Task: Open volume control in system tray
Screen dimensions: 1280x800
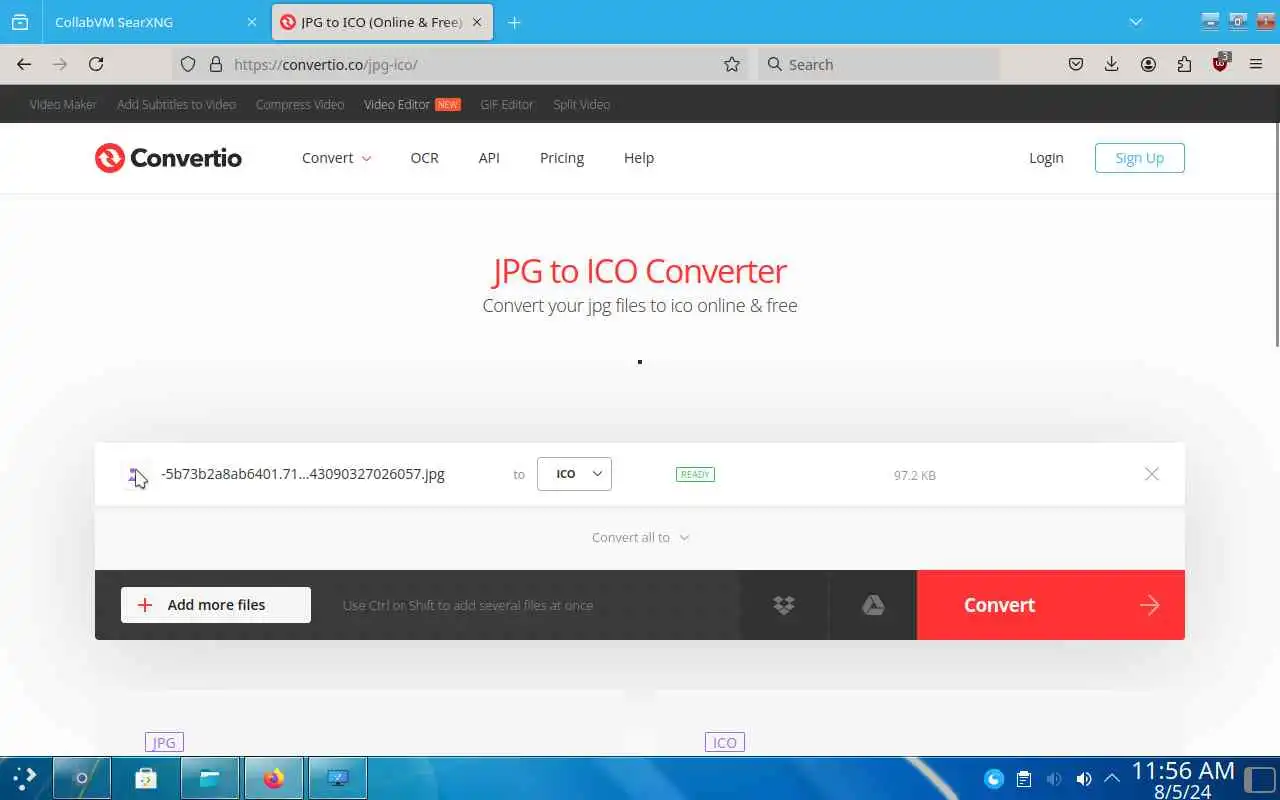Action: coord(1083,778)
